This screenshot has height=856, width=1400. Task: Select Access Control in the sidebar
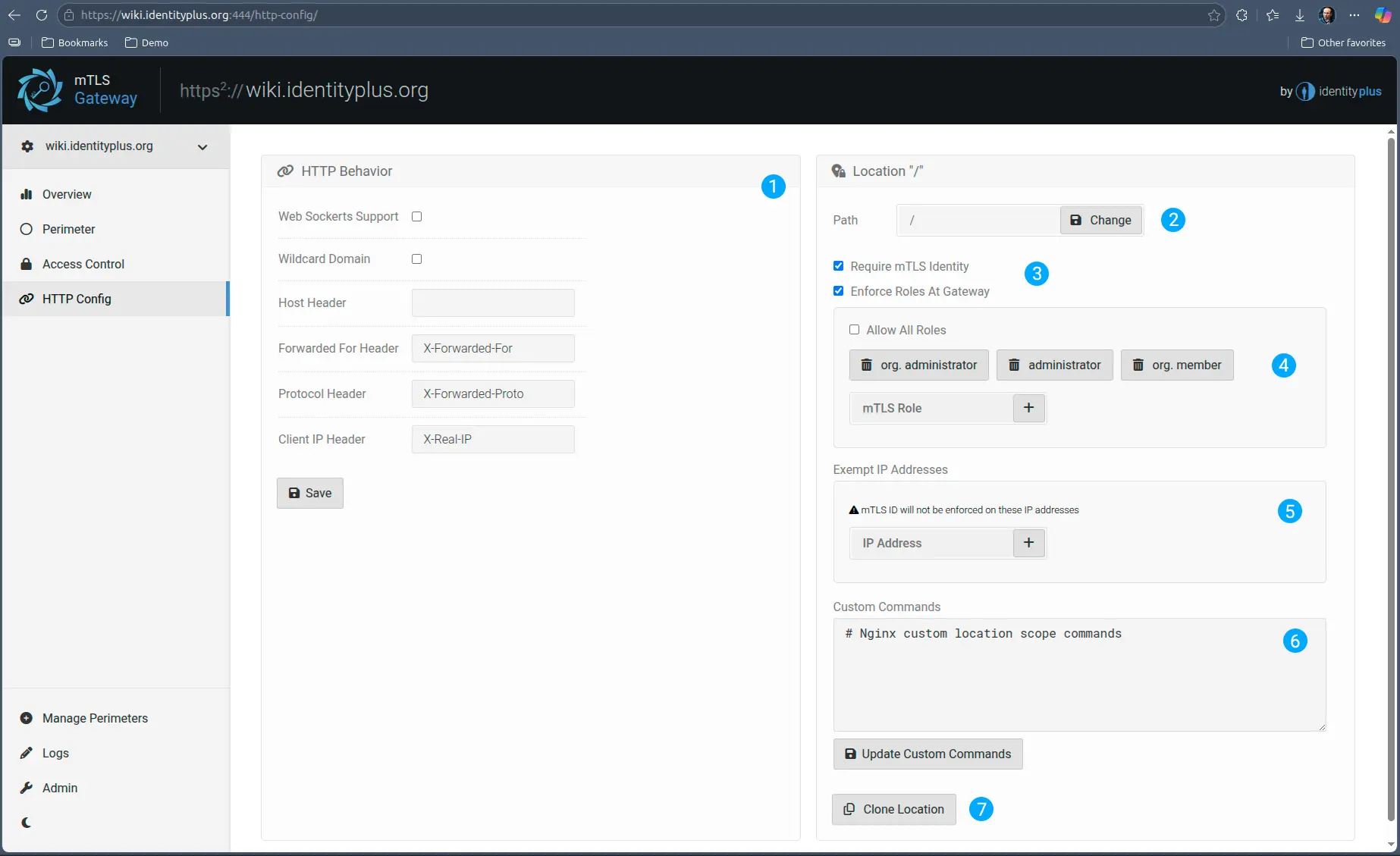click(83, 264)
